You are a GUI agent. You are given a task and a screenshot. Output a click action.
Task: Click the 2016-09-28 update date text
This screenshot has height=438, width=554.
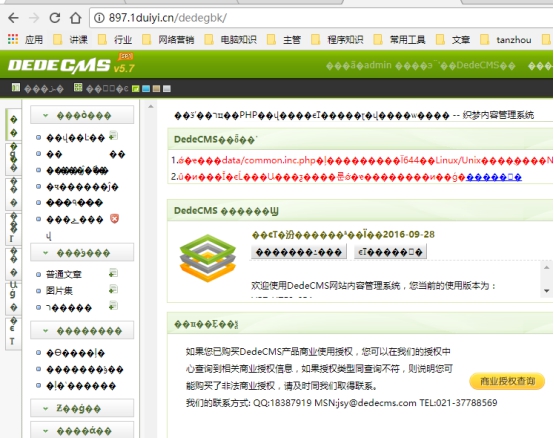tap(409, 234)
